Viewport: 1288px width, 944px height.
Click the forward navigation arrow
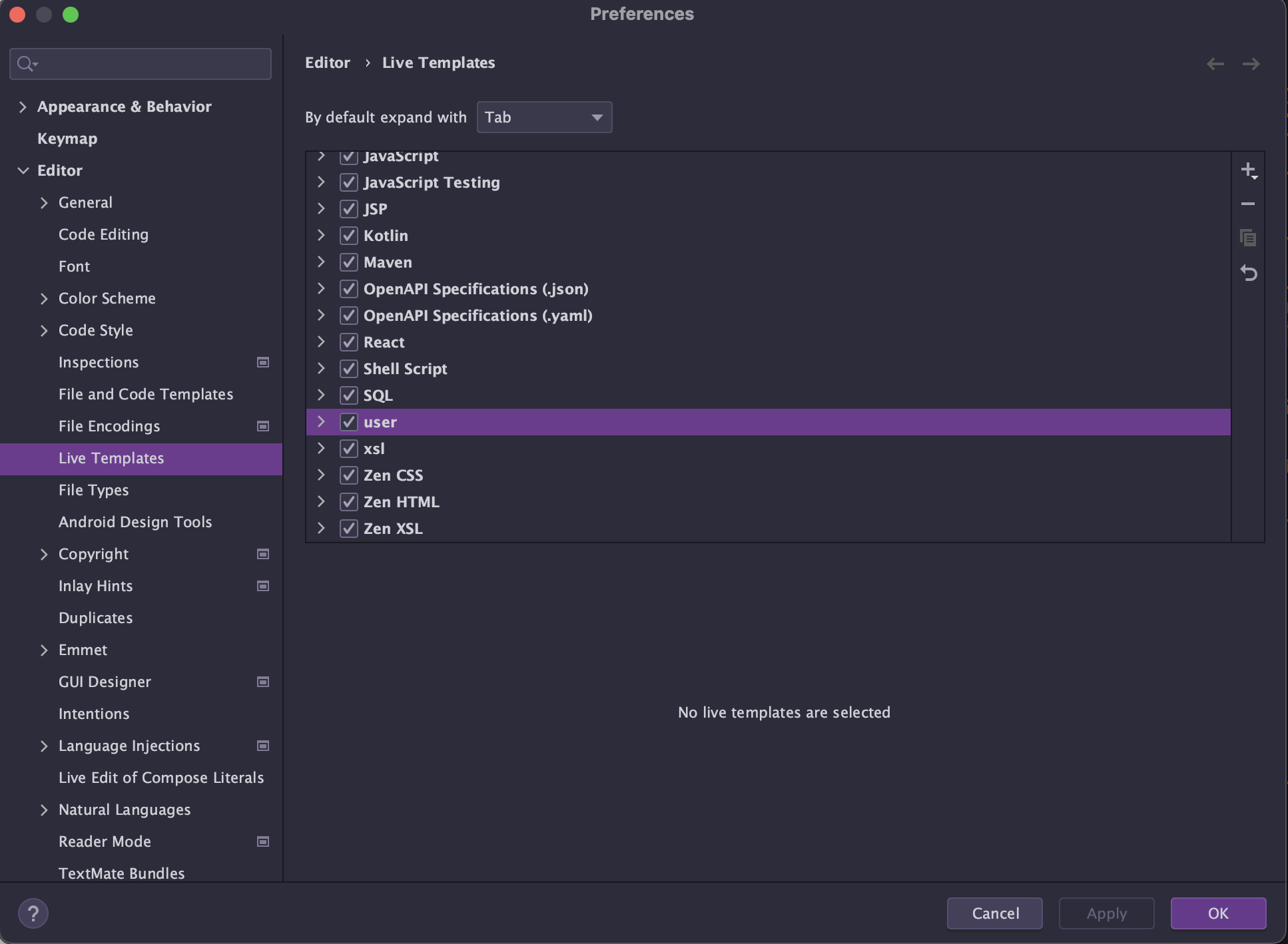coord(1251,64)
